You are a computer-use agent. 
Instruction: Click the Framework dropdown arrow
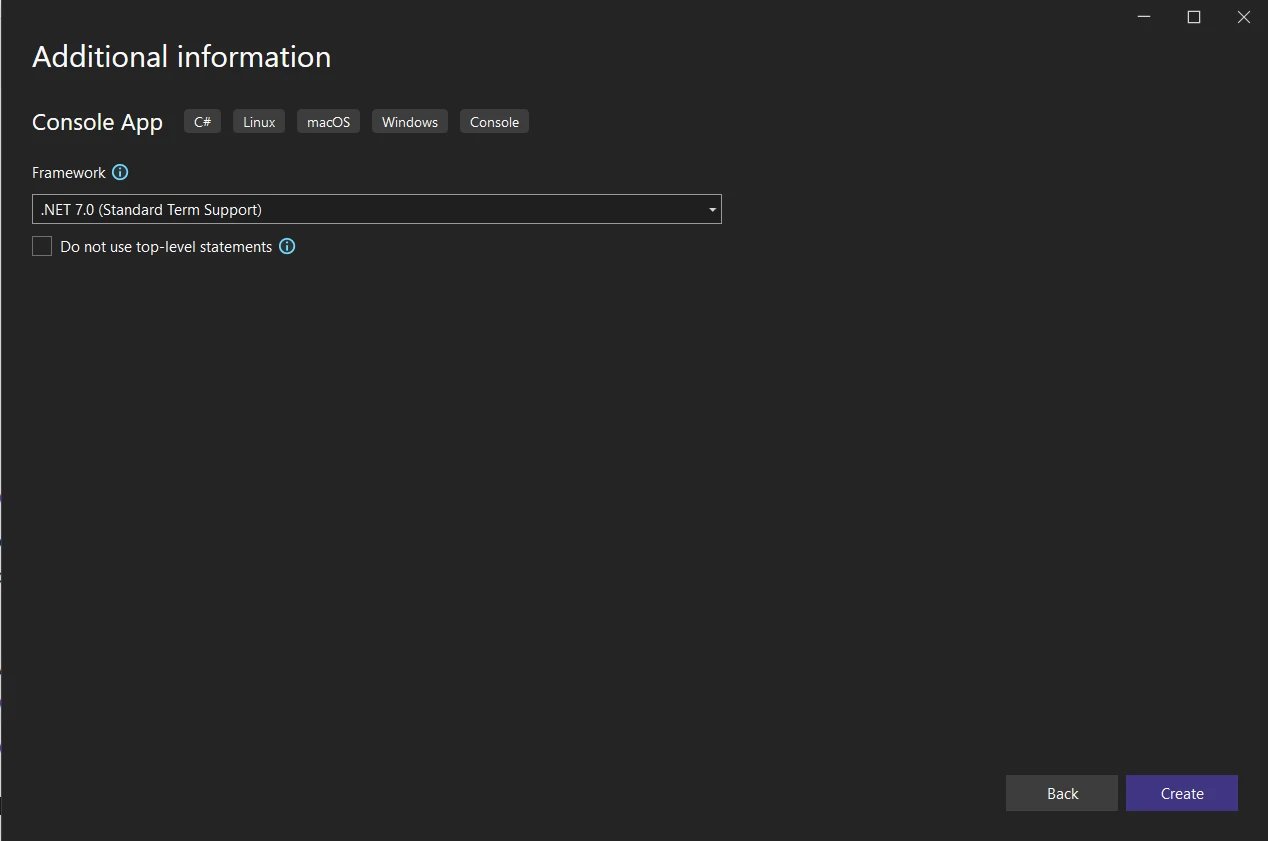click(x=712, y=210)
